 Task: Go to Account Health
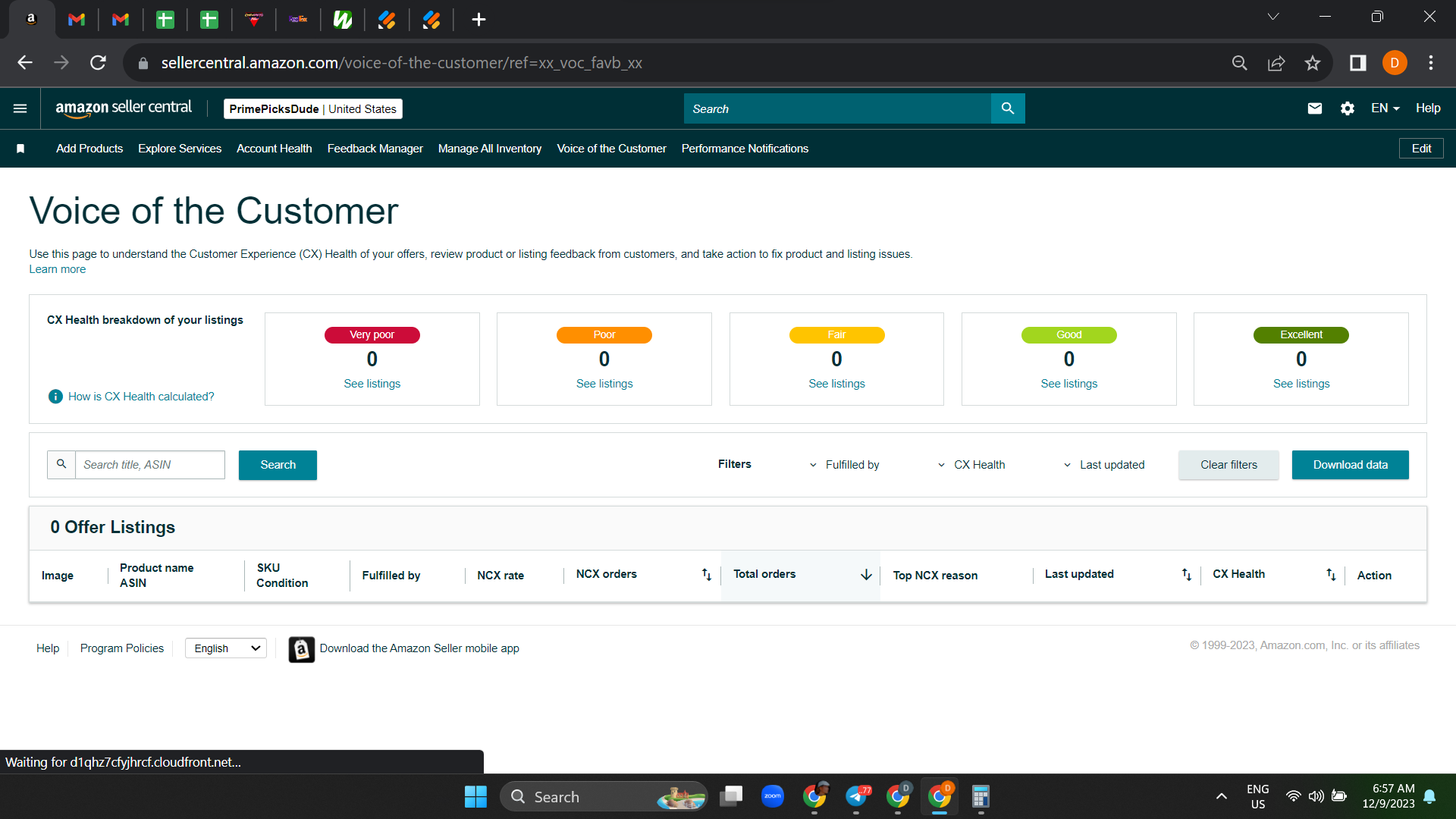click(x=275, y=149)
